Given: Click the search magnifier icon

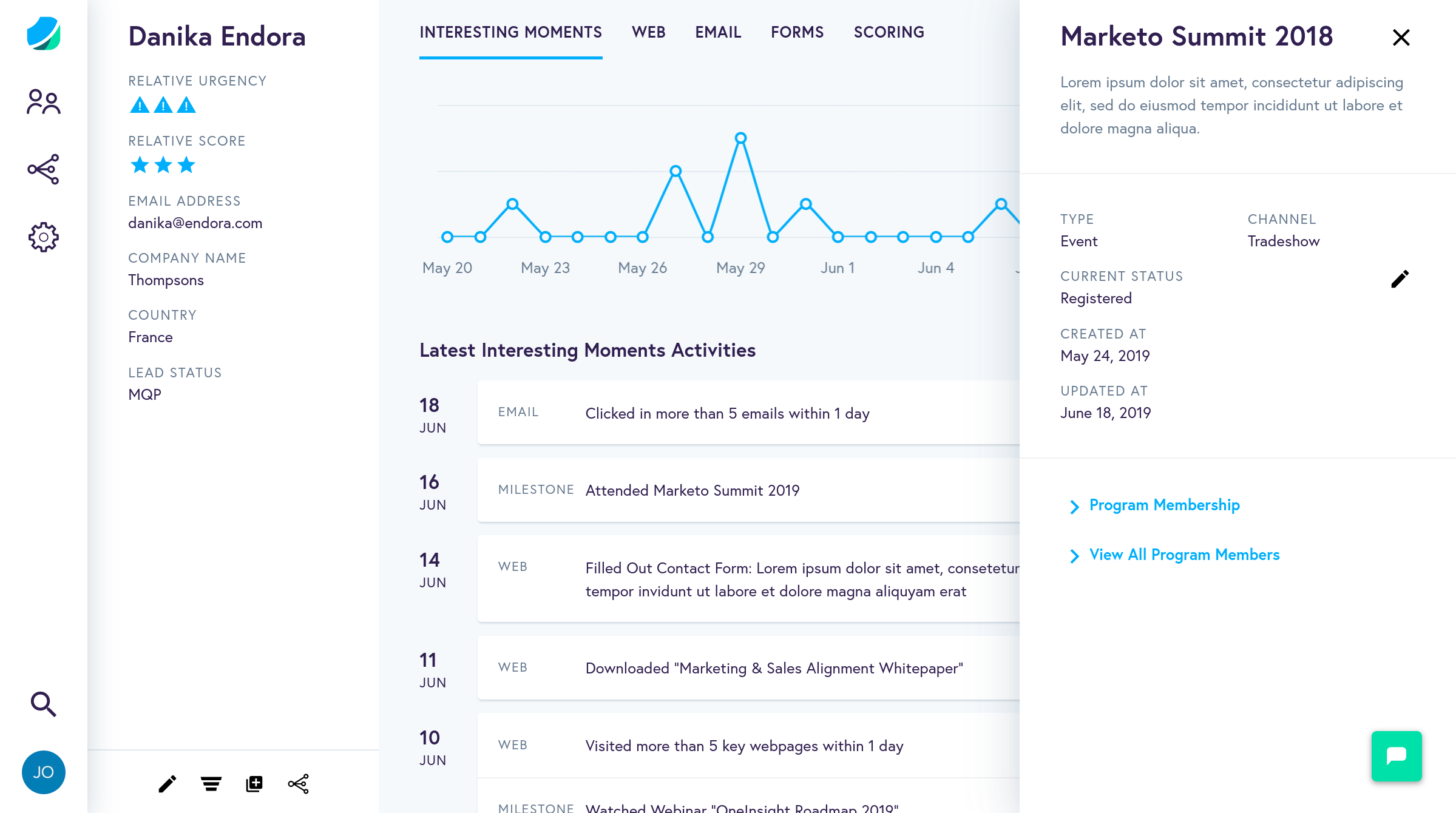Looking at the screenshot, I should [43, 704].
